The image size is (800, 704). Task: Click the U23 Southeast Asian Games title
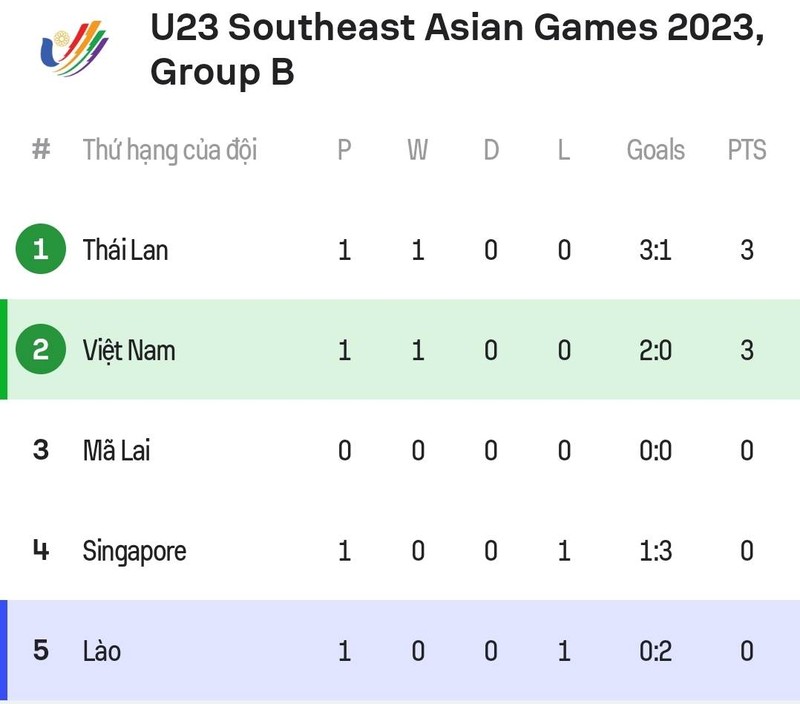(x=458, y=49)
